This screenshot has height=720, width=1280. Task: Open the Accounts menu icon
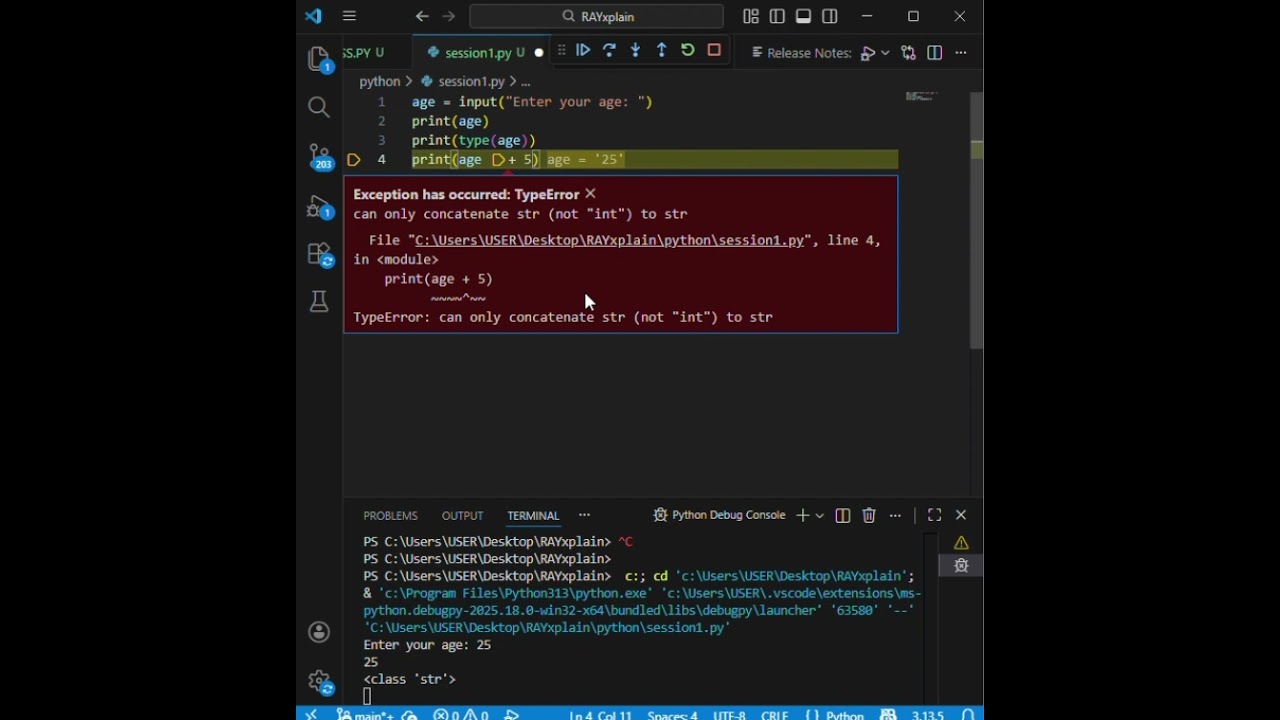pyautogui.click(x=319, y=632)
